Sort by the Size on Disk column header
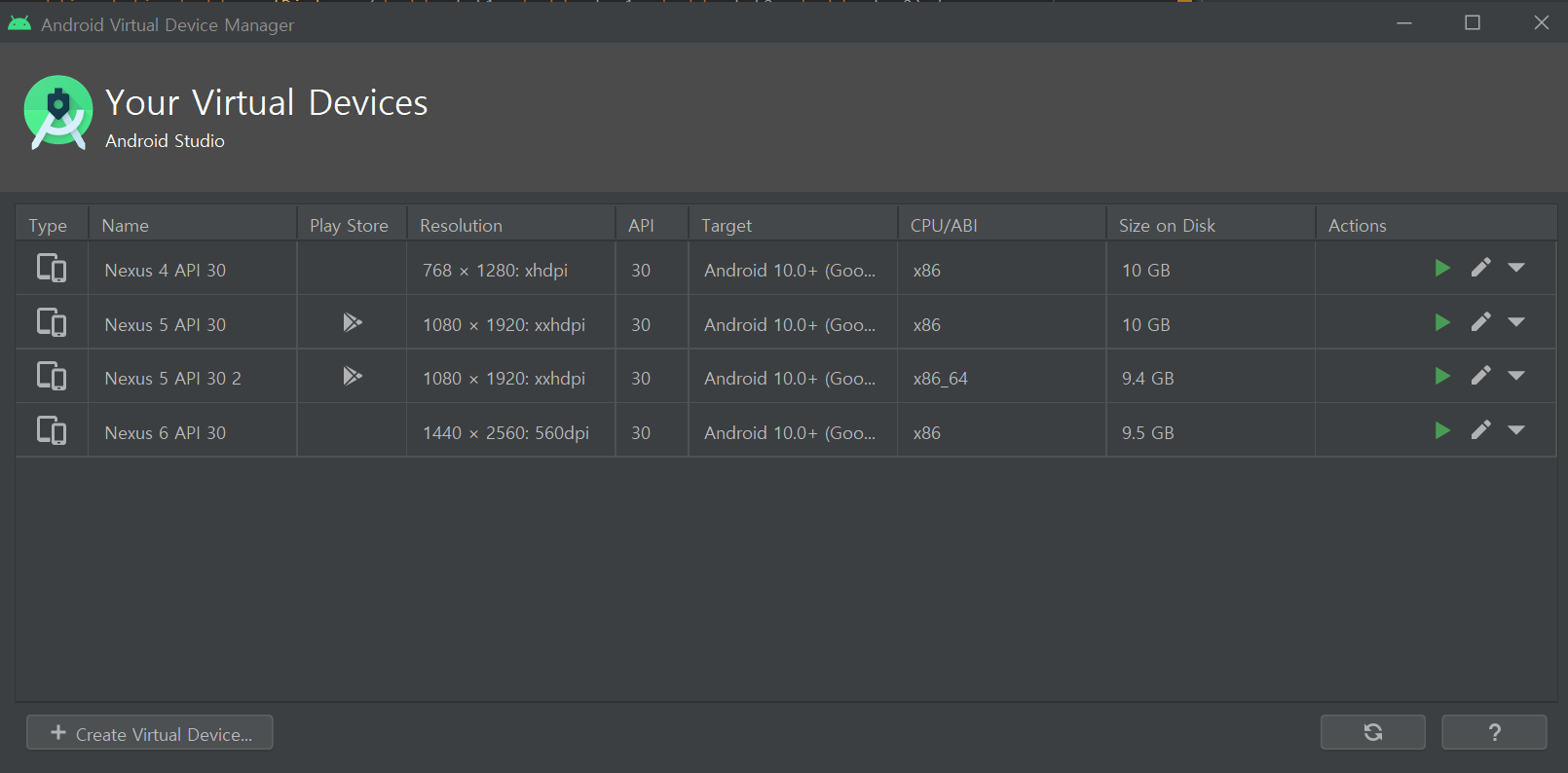The image size is (1568, 773). (x=1211, y=225)
